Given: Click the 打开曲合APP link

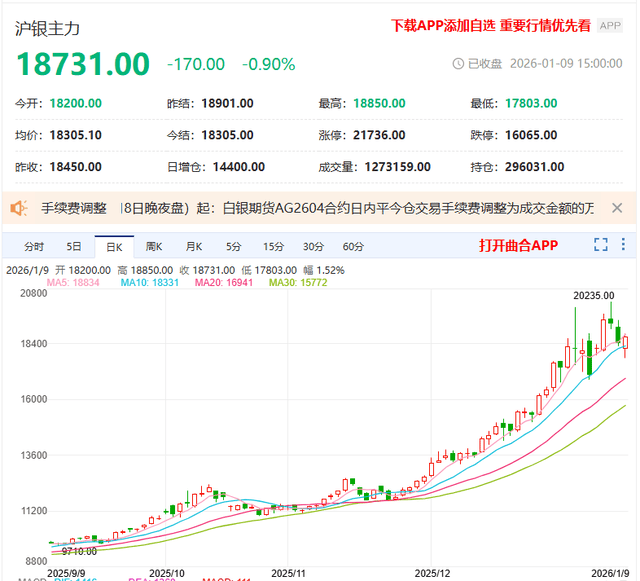Looking at the screenshot, I should [517, 245].
